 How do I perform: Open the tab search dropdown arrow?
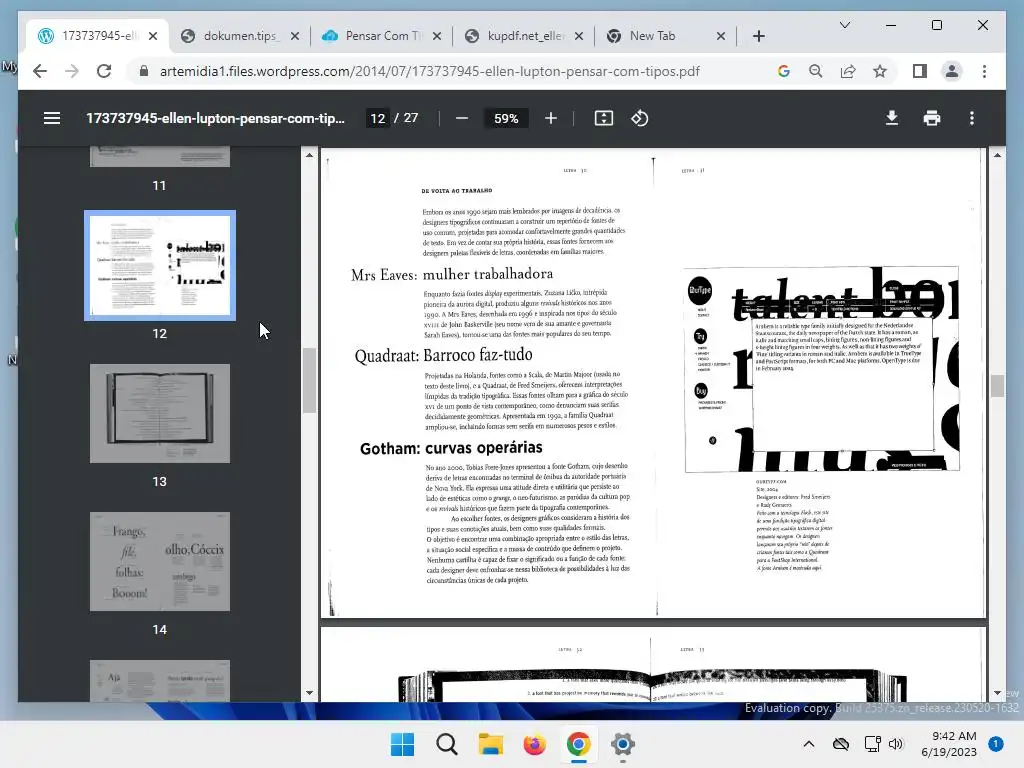(844, 25)
